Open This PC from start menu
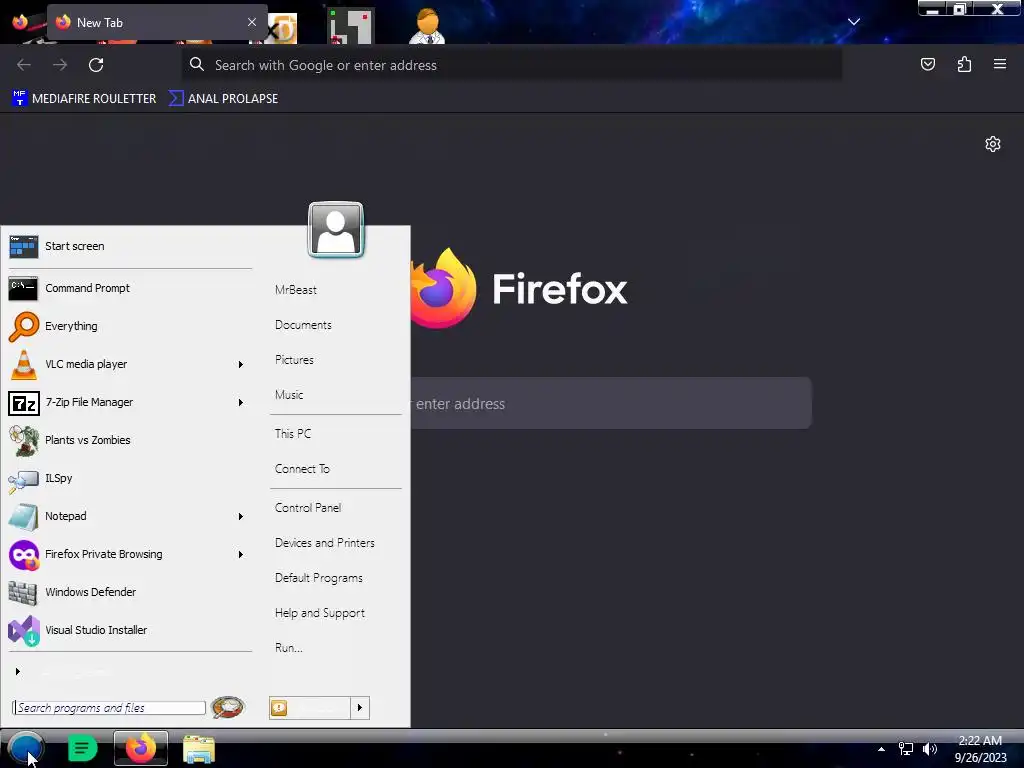1024x768 pixels. pyautogui.click(x=293, y=434)
